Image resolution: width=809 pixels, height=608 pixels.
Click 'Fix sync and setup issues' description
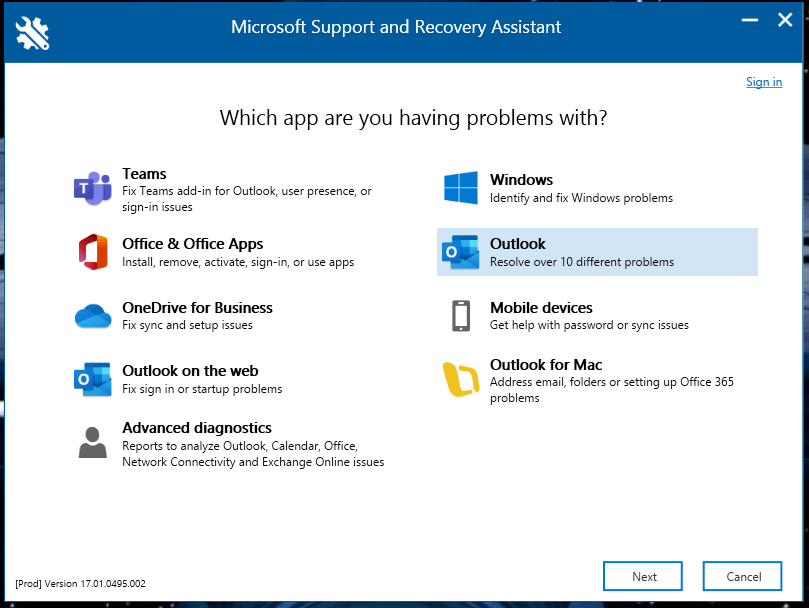tap(187, 325)
